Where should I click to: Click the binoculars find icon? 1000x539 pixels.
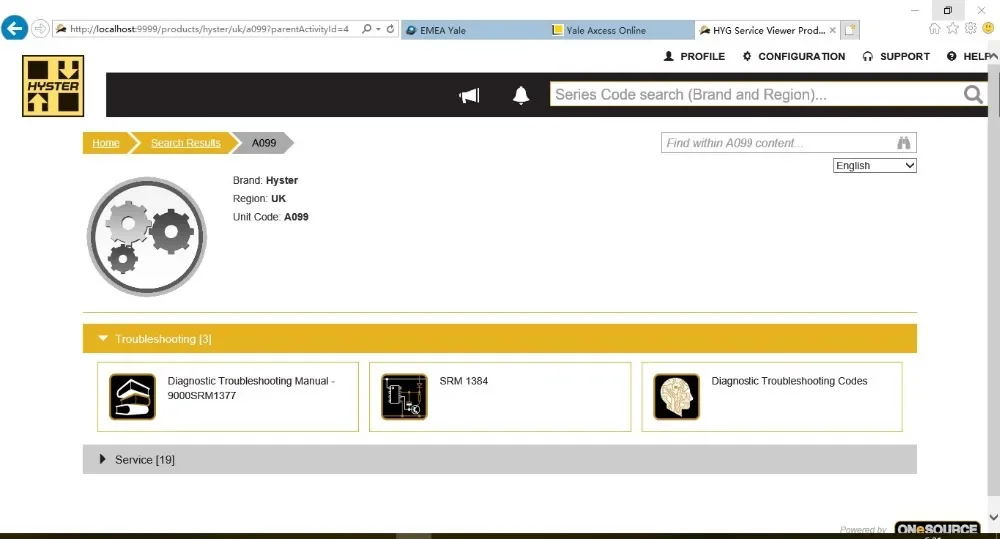(904, 143)
